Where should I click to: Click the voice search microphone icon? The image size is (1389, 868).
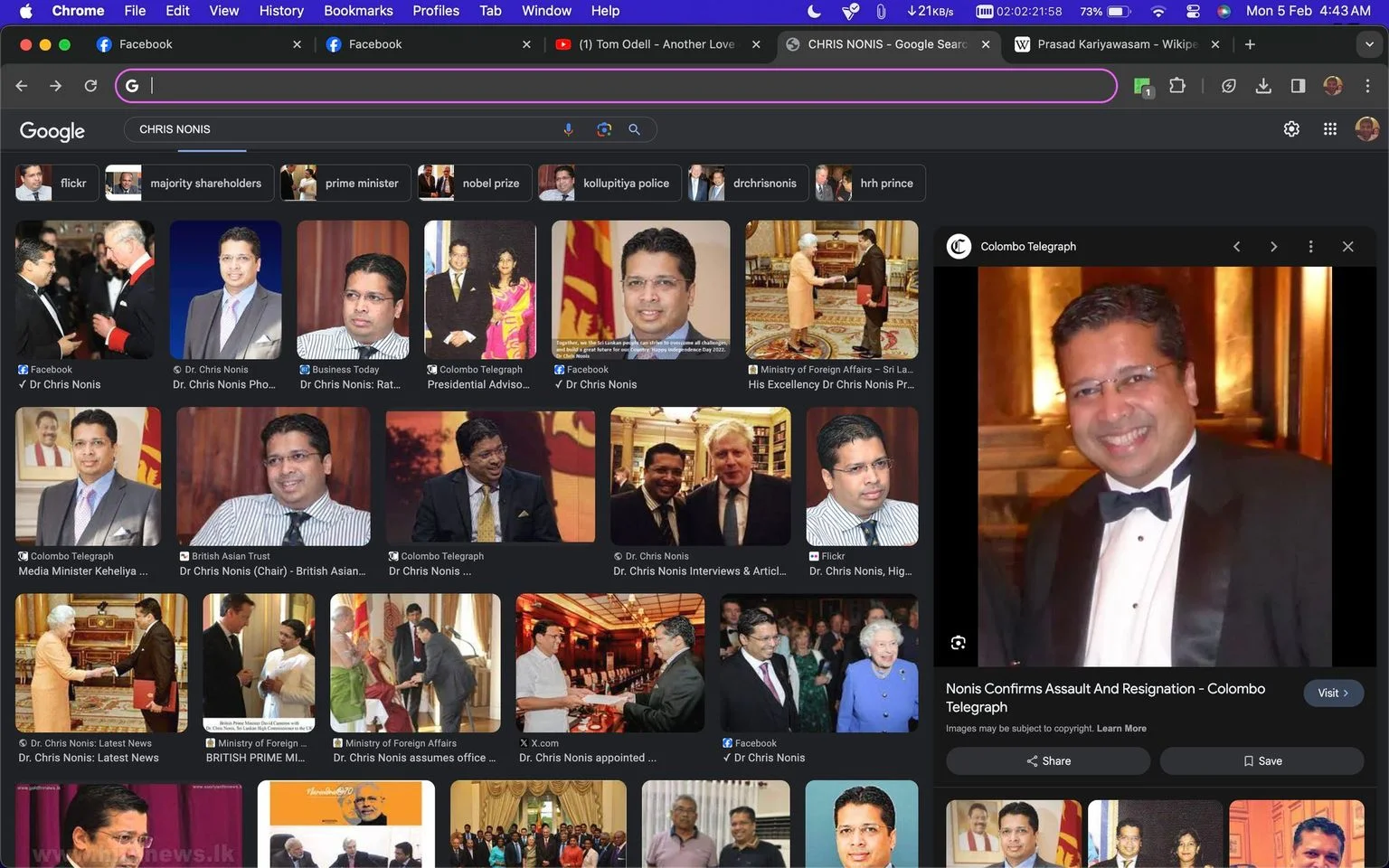click(568, 129)
